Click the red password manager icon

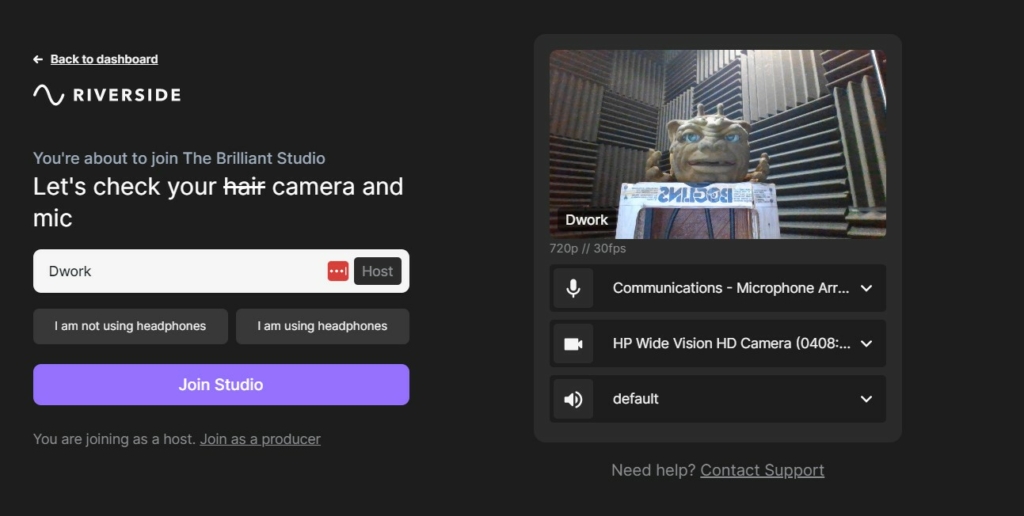[338, 271]
